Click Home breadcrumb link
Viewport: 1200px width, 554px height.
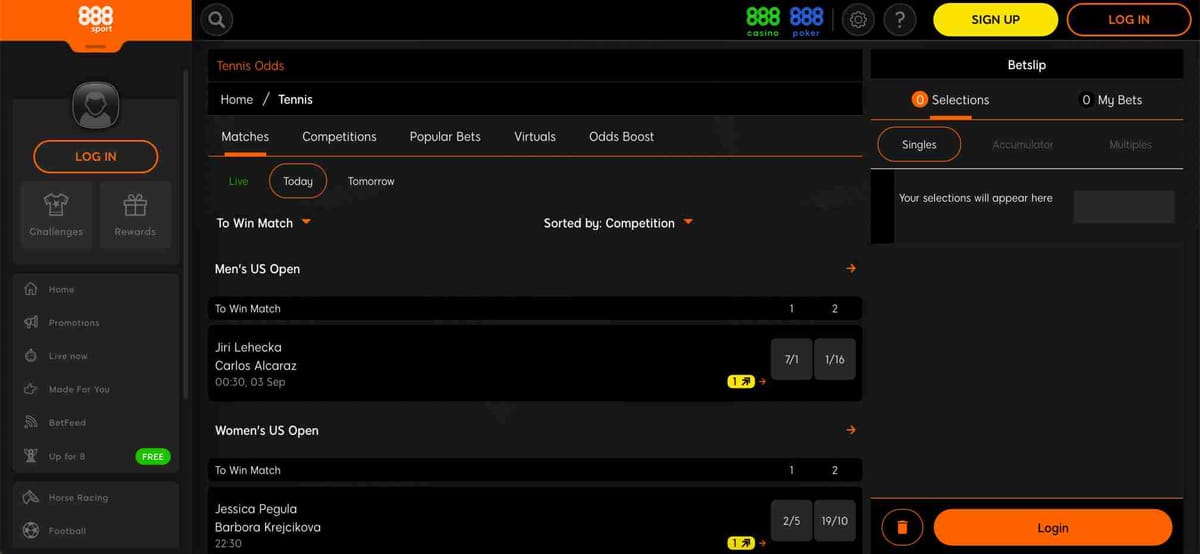point(237,99)
